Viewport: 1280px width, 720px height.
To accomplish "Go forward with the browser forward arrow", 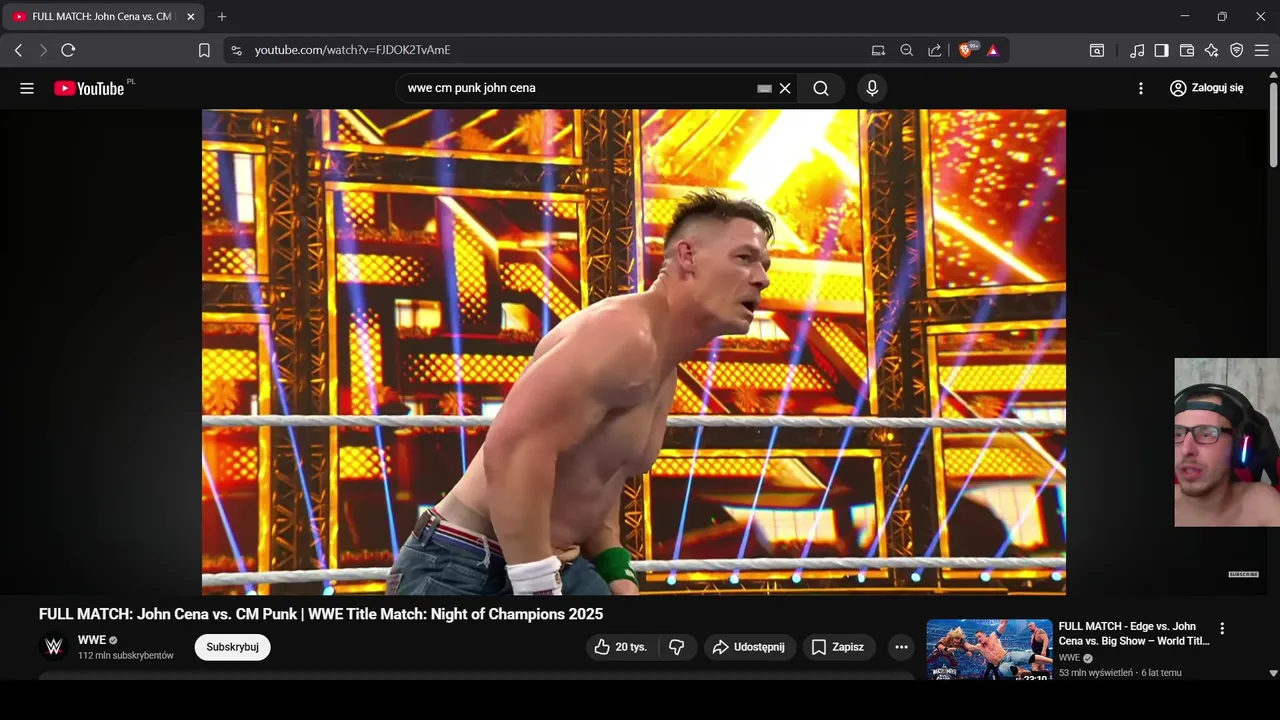I will (x=43, y=50).
